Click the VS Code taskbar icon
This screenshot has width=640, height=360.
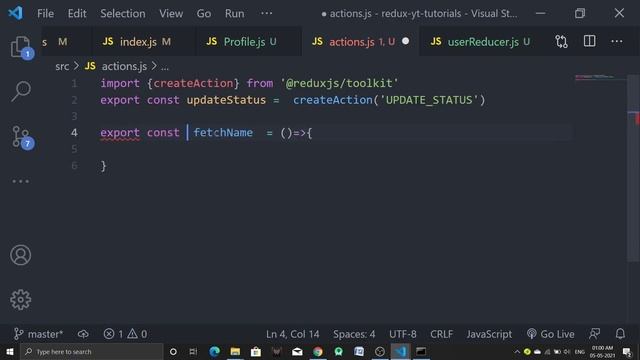pyautogui.click(x=400, y=351)
